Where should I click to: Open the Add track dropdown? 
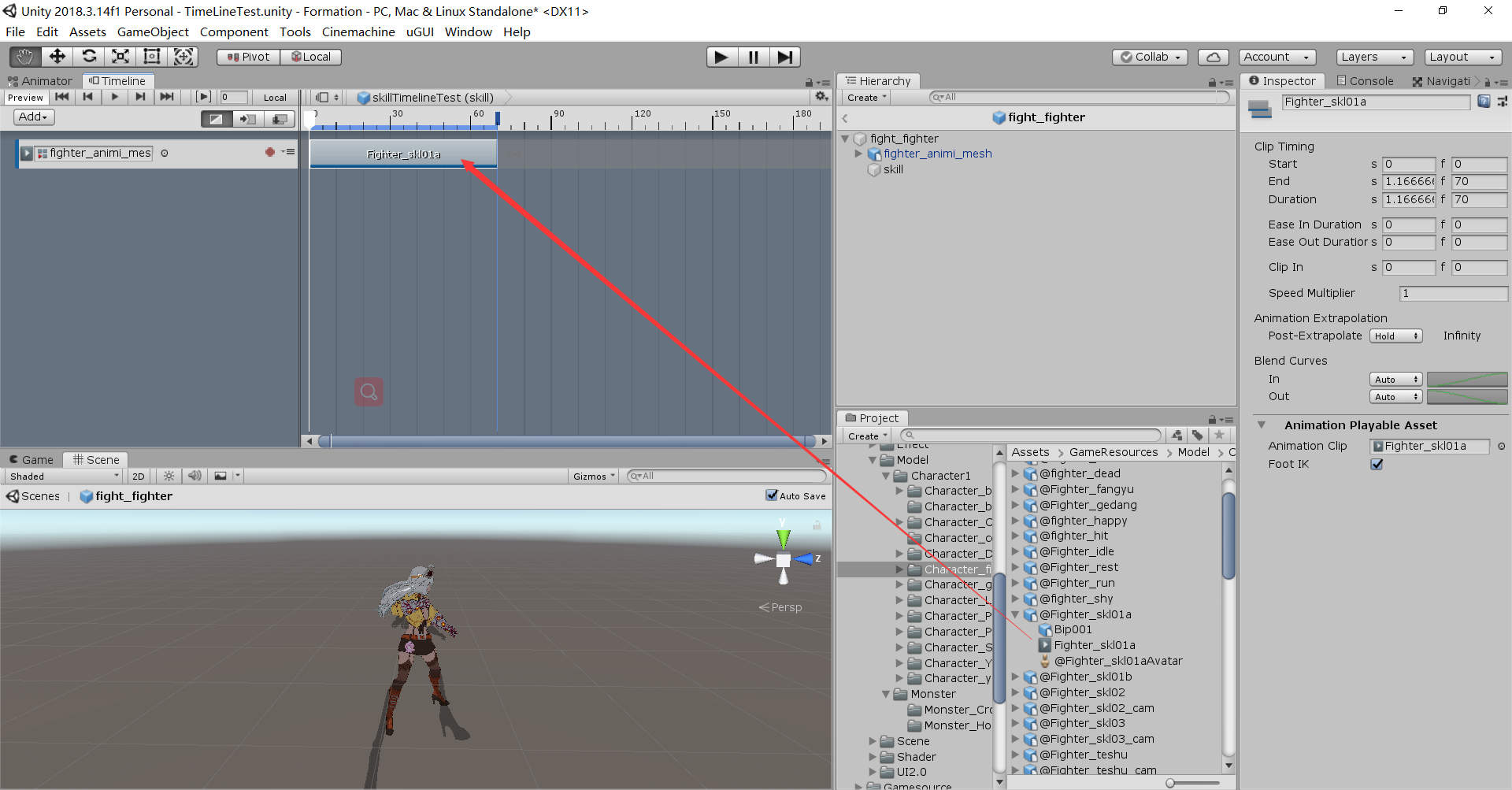pos(34,117)
